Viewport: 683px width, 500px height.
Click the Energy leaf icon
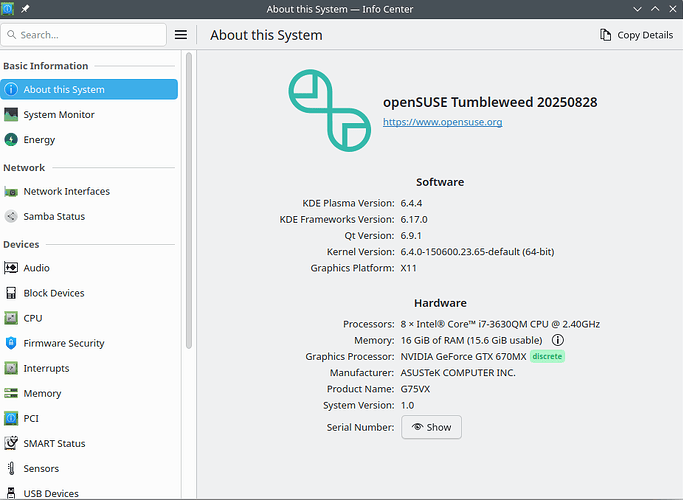[x=11, y=140]
